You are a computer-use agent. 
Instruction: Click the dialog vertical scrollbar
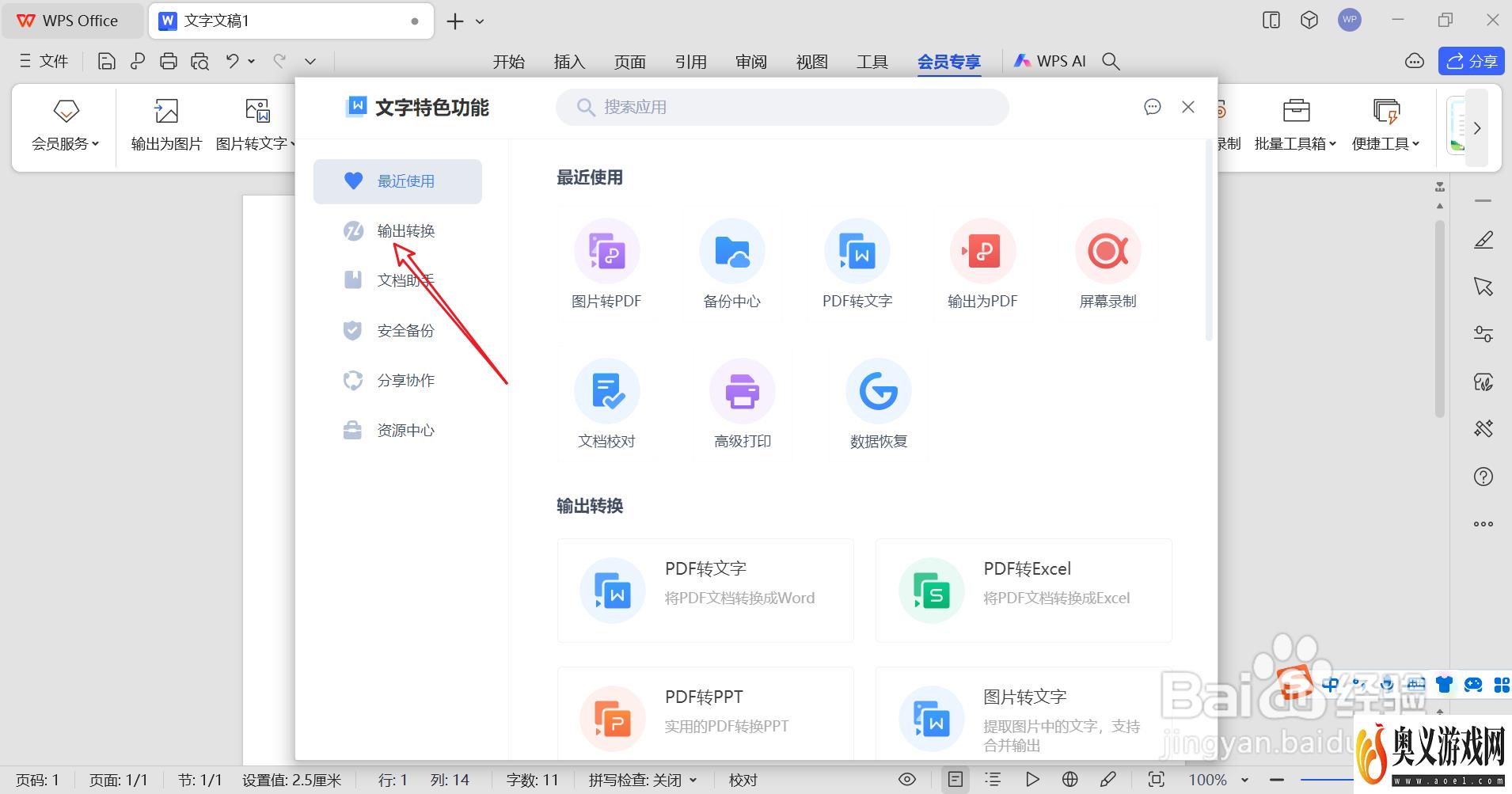1209,241
